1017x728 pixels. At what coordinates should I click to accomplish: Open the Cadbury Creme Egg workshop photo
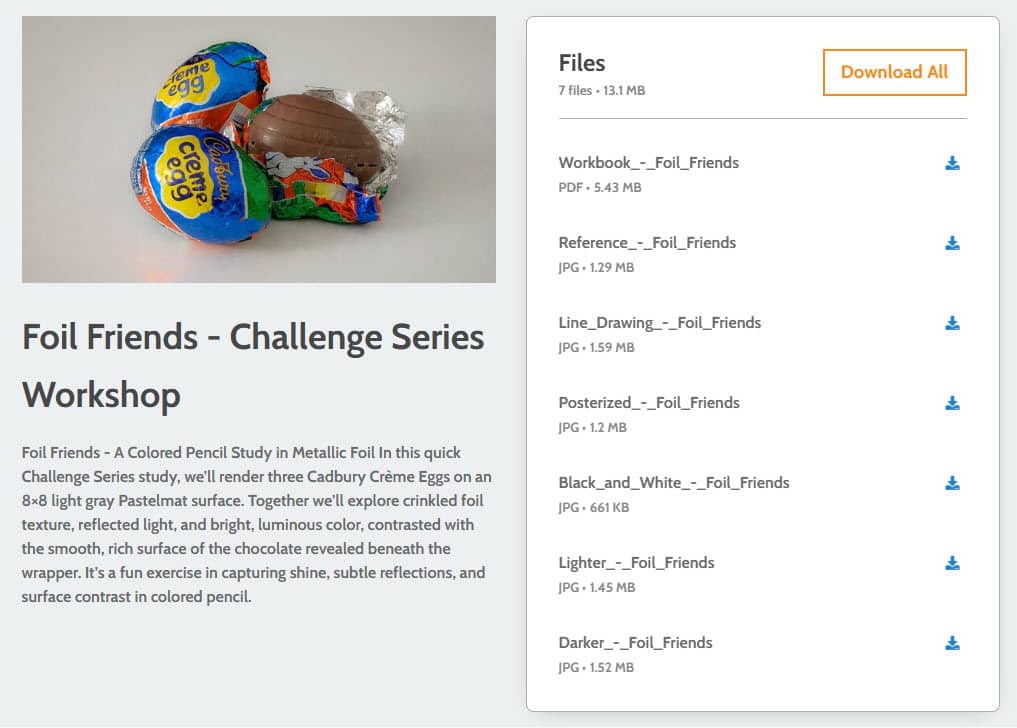[258, 149]
